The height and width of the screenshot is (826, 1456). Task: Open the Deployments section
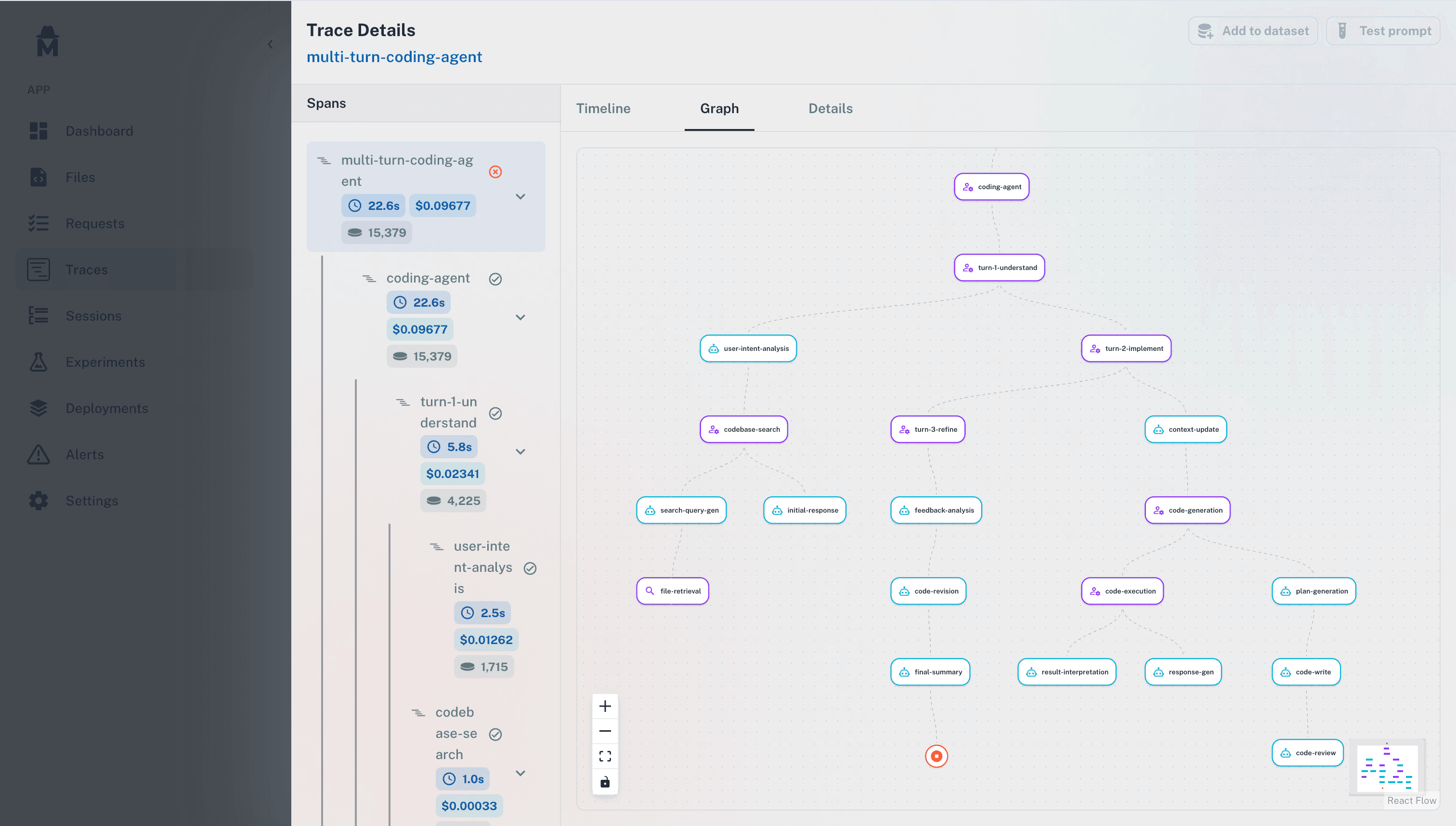[x=107, y=408]
